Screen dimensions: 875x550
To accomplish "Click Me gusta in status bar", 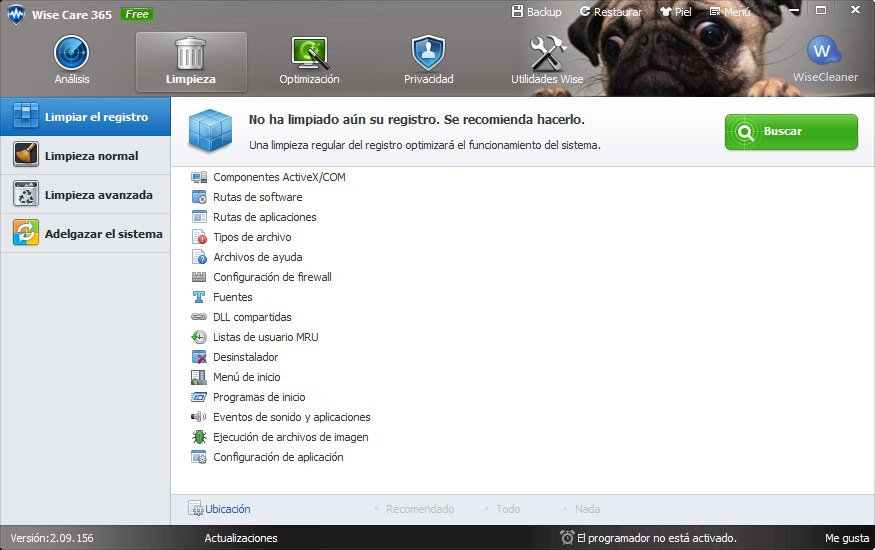I will coord(847,538).
